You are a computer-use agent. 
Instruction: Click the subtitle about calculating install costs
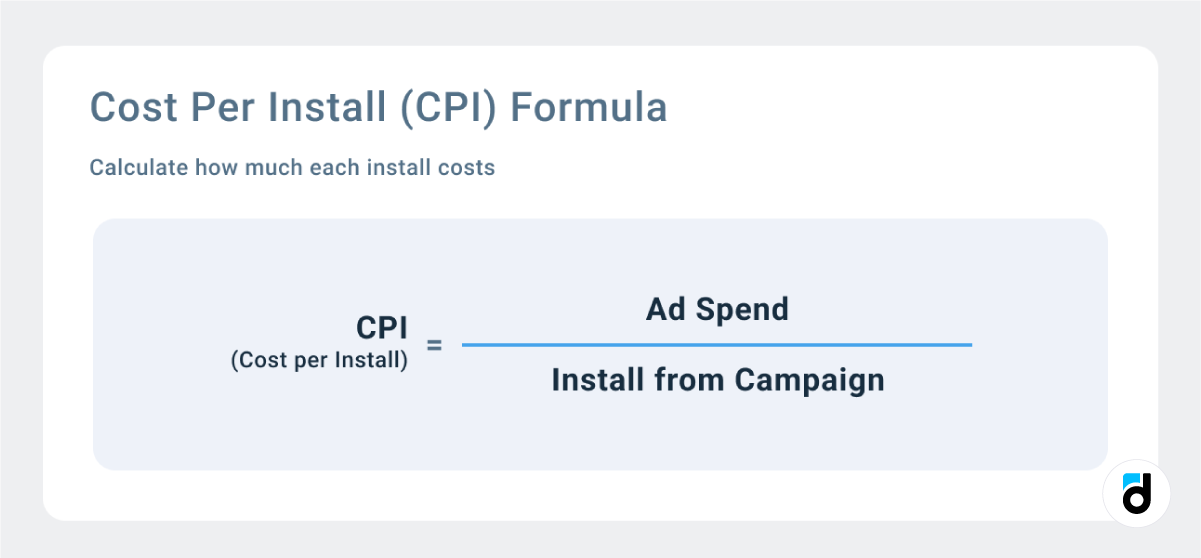coord(292,167)
